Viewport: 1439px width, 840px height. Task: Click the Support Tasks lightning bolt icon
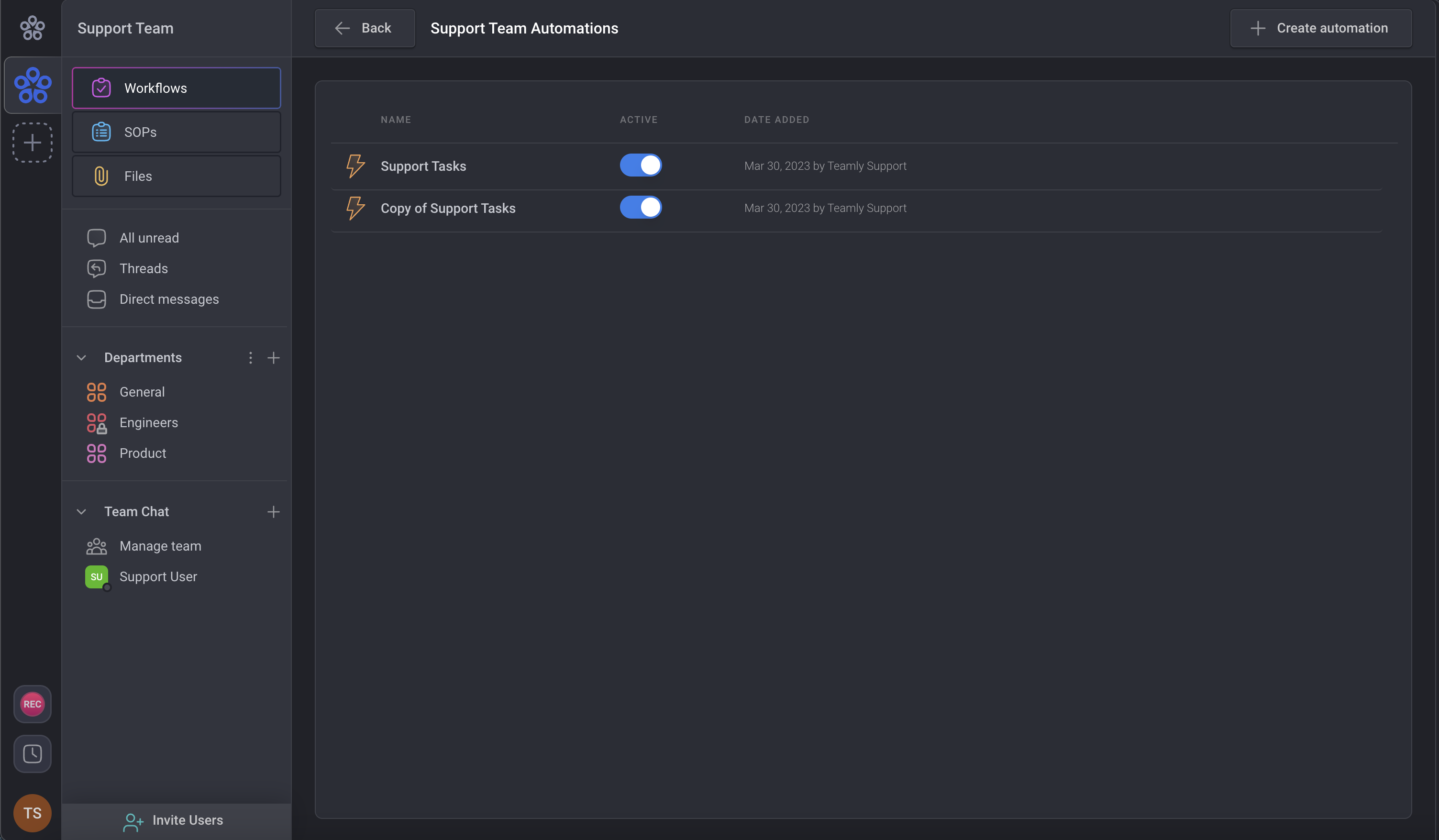(355, 166)
